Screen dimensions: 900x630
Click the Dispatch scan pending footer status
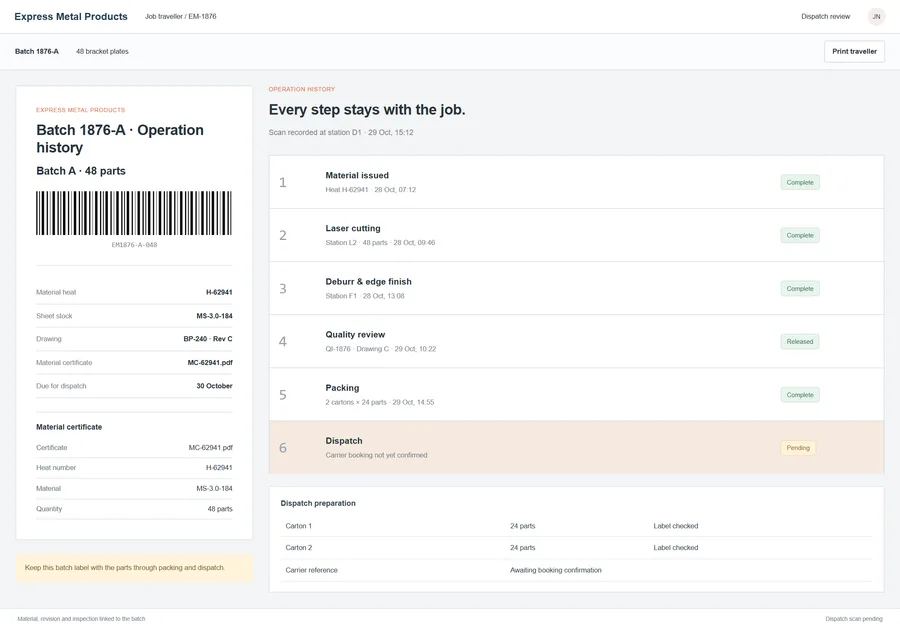click(x=854, y=619)
